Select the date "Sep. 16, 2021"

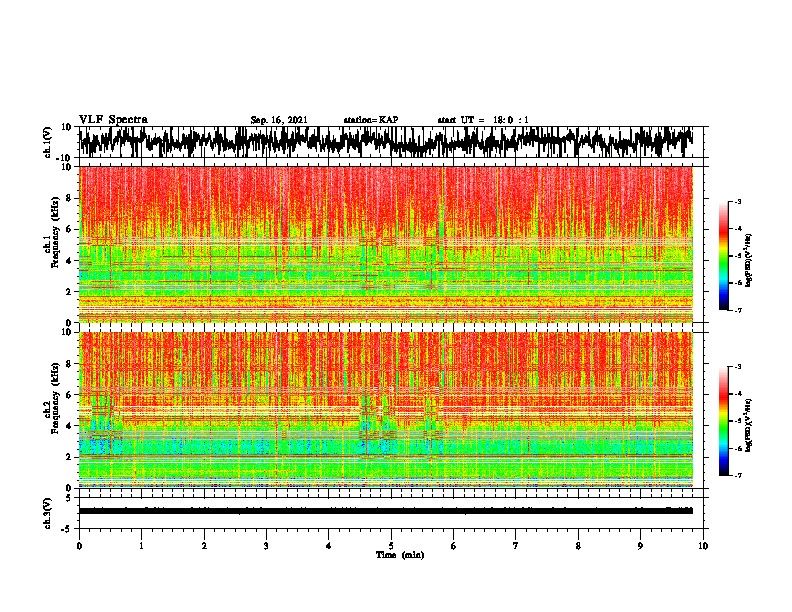point(279,120)
